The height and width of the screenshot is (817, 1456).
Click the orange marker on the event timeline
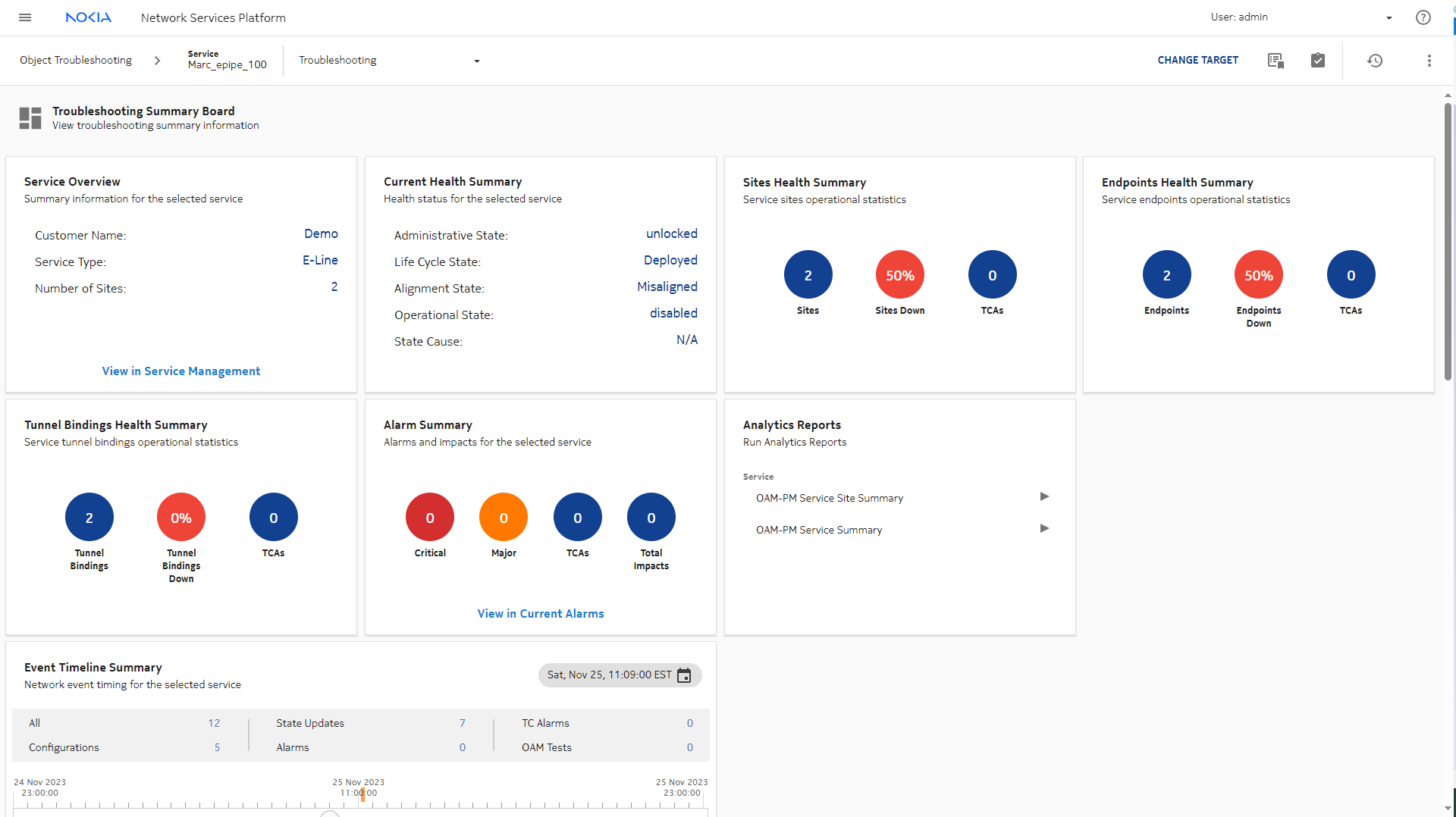point(362,794)
